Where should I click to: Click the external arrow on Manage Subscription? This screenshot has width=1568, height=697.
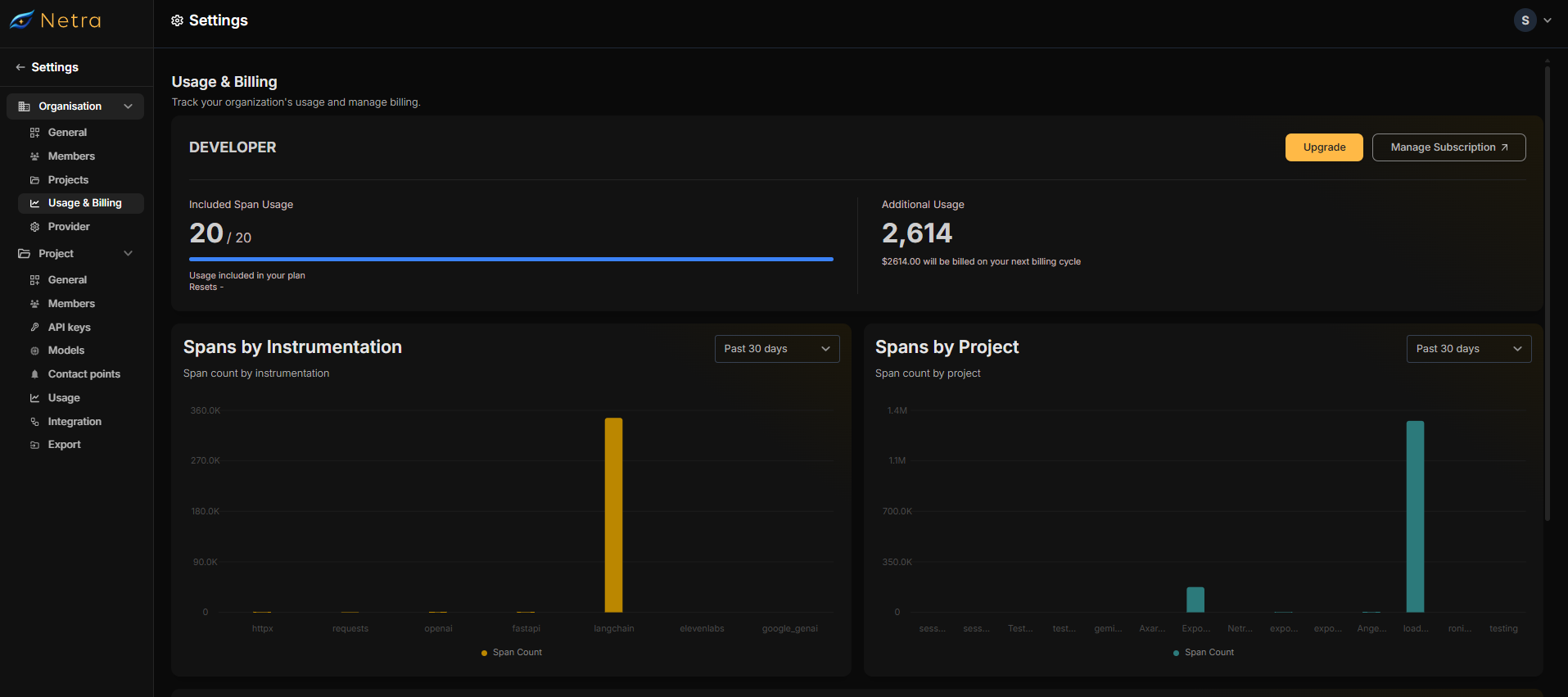pos(1504,147)
